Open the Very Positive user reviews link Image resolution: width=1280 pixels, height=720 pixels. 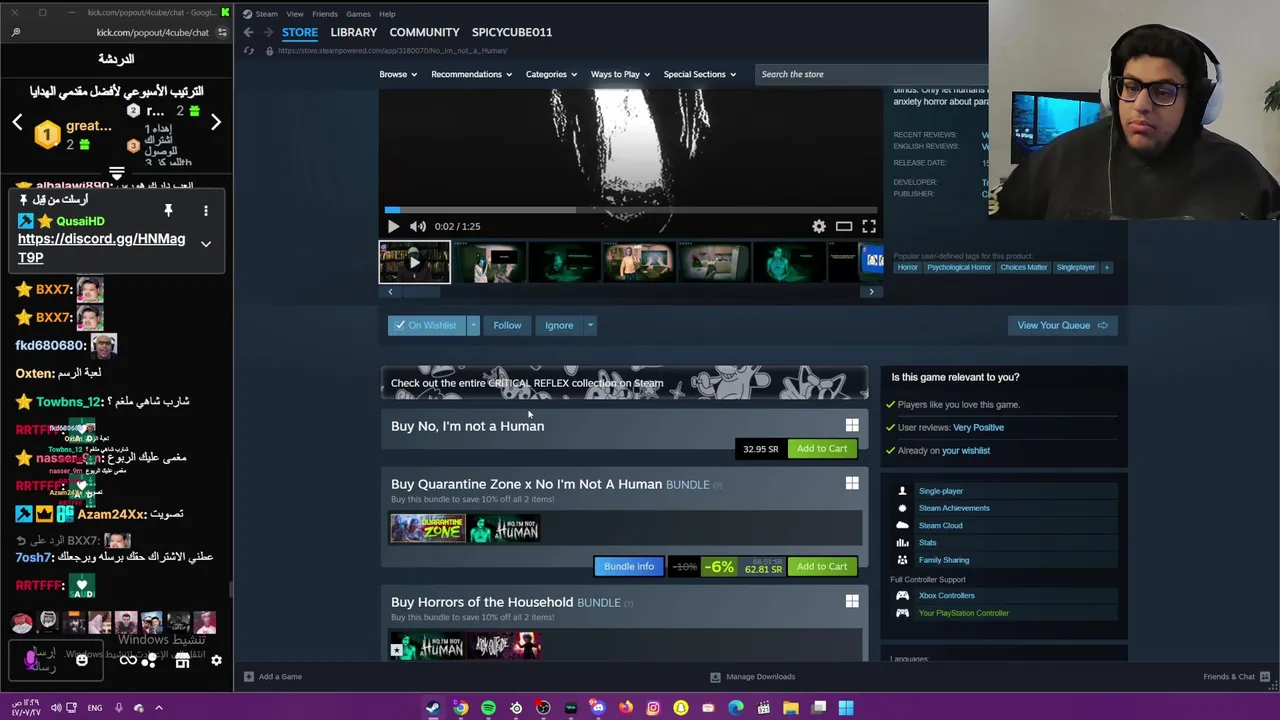click(978, 427)
